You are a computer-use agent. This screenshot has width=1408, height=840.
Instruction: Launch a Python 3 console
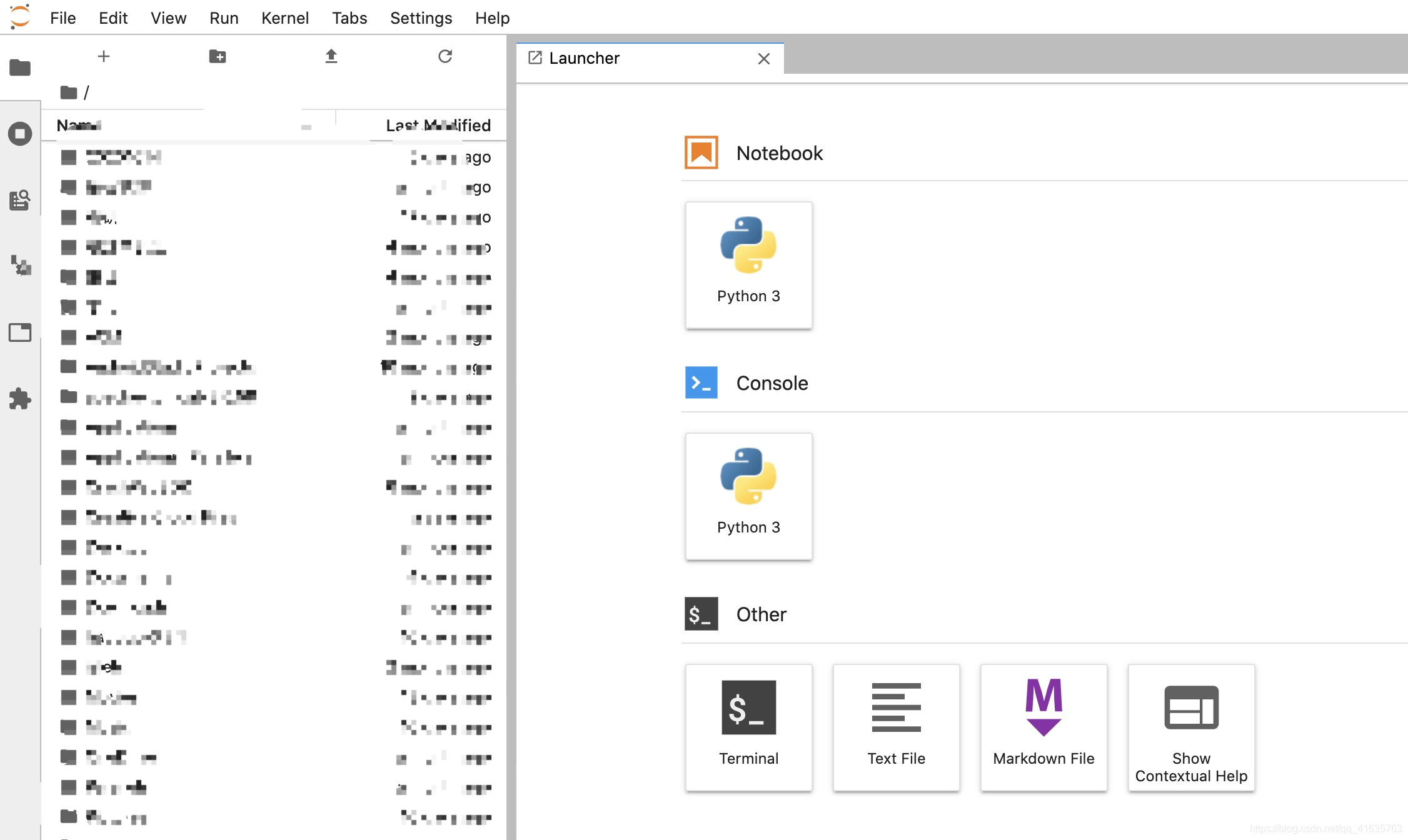tap(748, 496)
